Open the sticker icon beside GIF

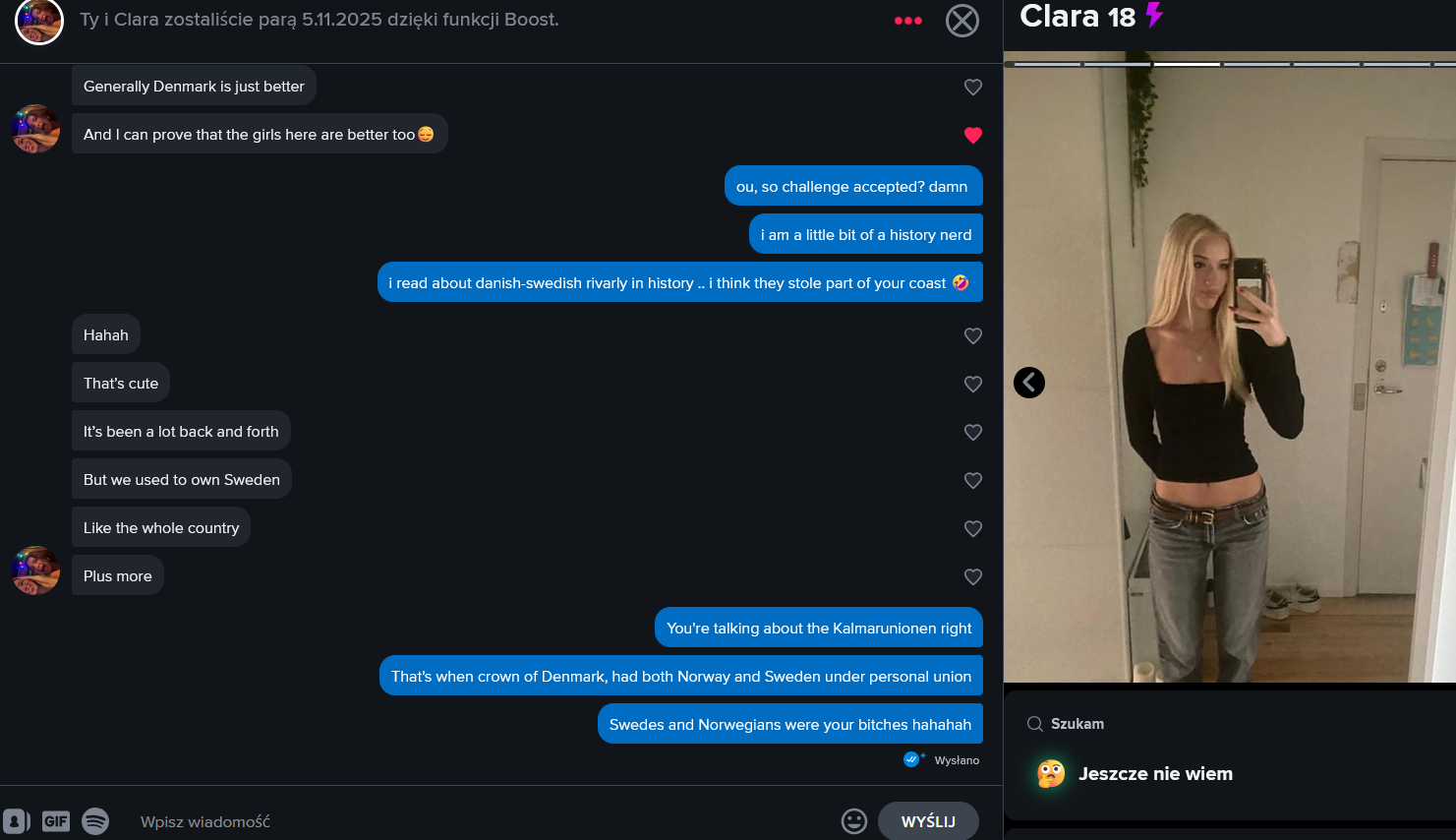(x=17, y=820)
